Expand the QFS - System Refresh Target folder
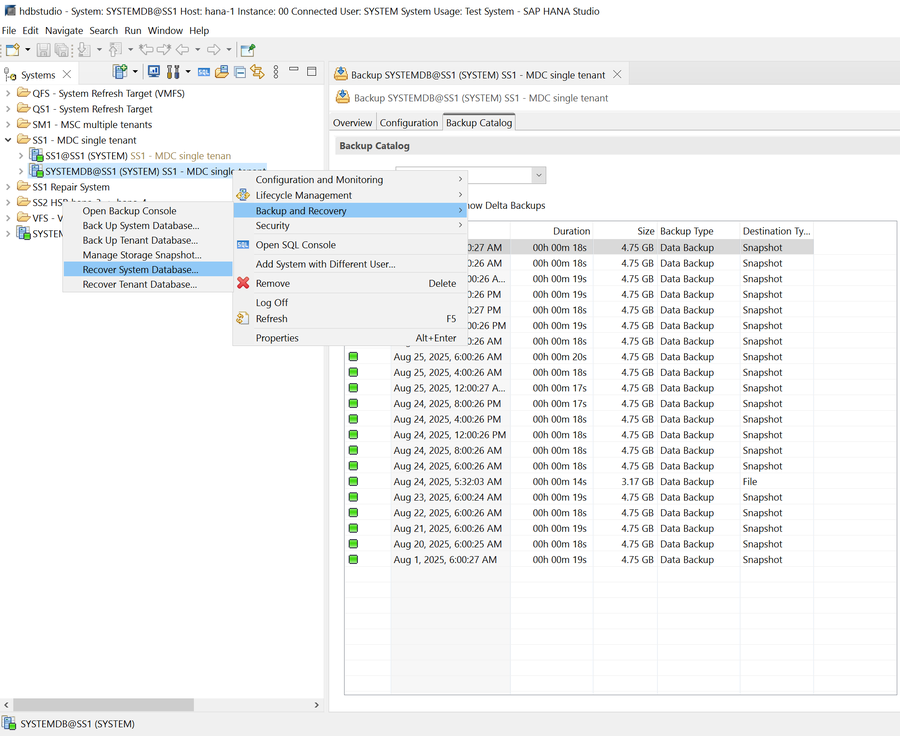Viewport: 900px width, 736px height. pyautogui.click(x=10, y=94)
